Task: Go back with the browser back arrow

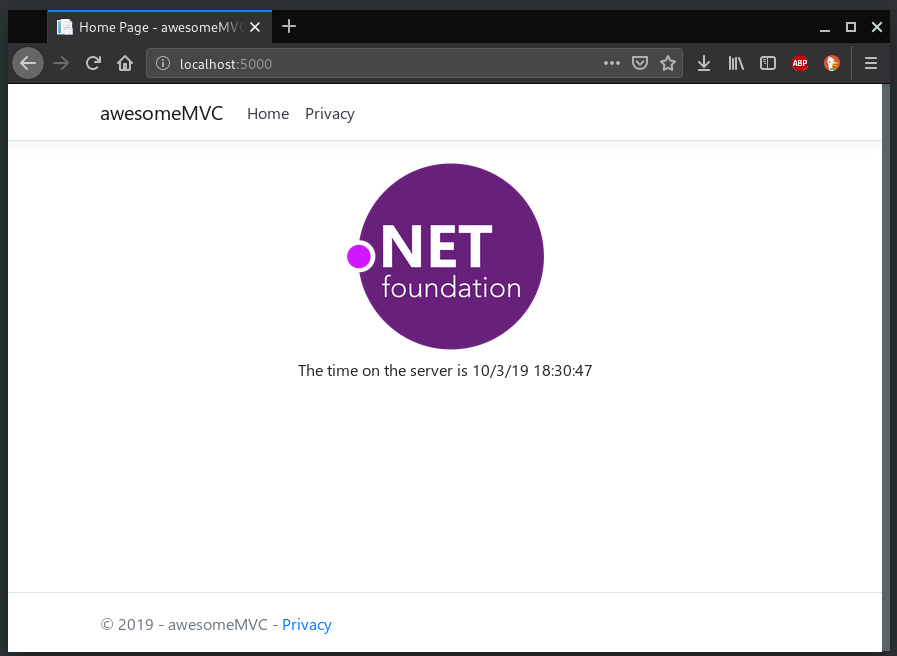Action: pyautogui.click(x=28, y=63)
